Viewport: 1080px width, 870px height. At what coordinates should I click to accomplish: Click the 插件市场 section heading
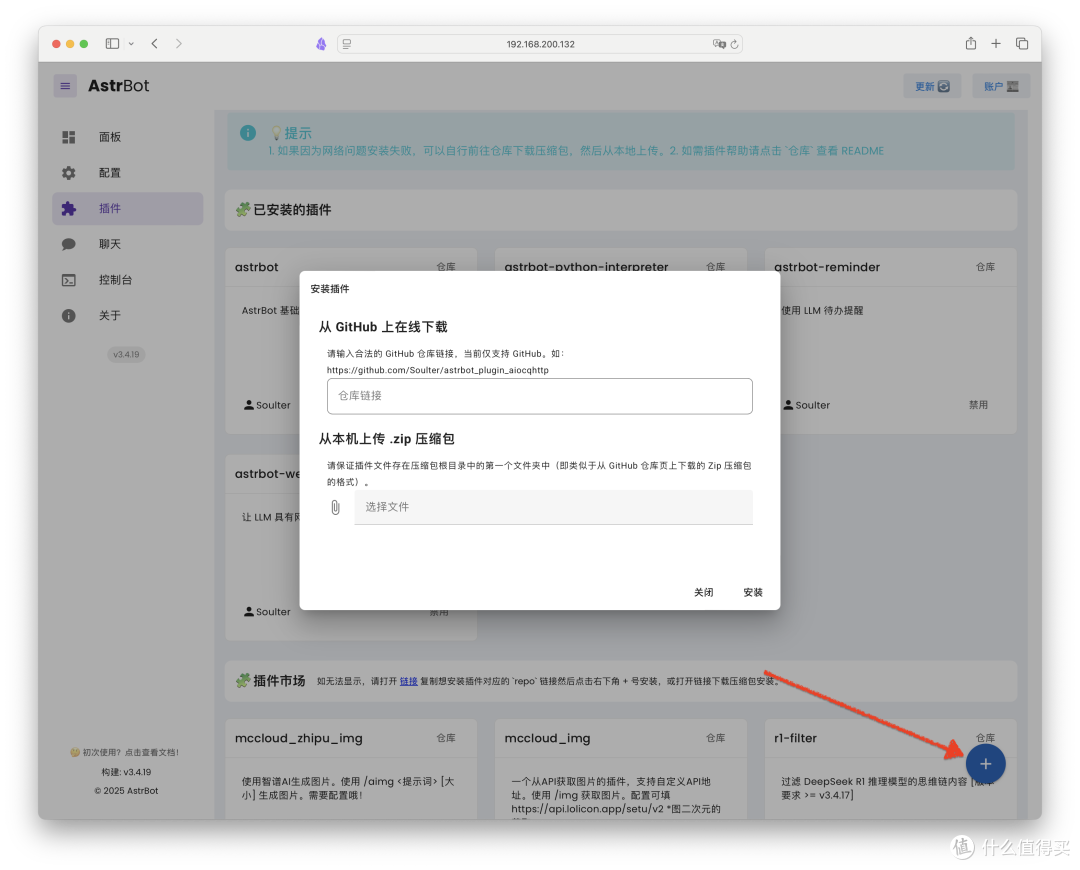[x=278, y=681]
